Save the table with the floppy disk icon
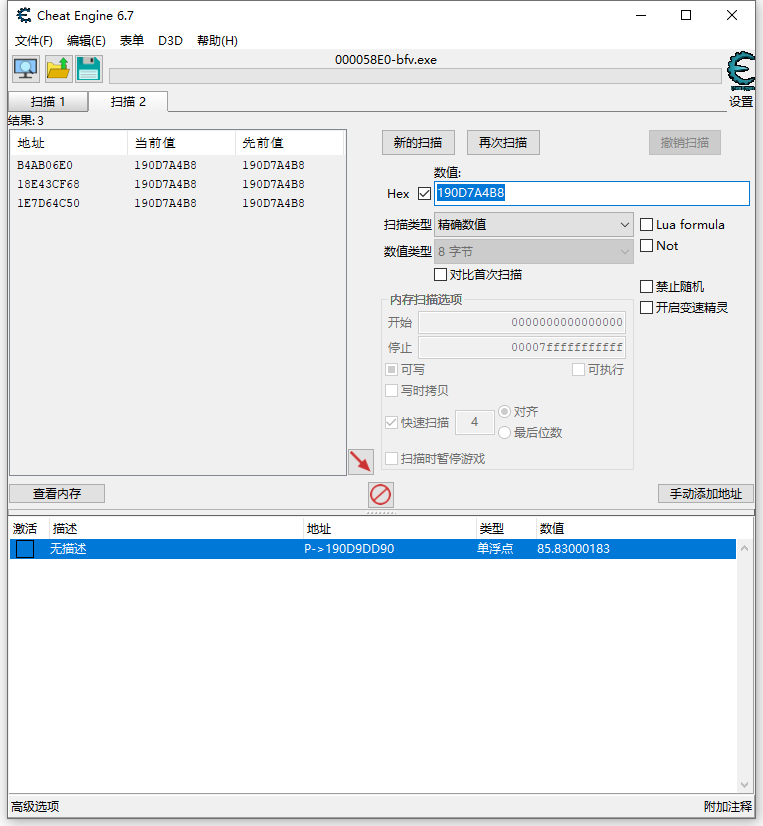 (89, 69)
